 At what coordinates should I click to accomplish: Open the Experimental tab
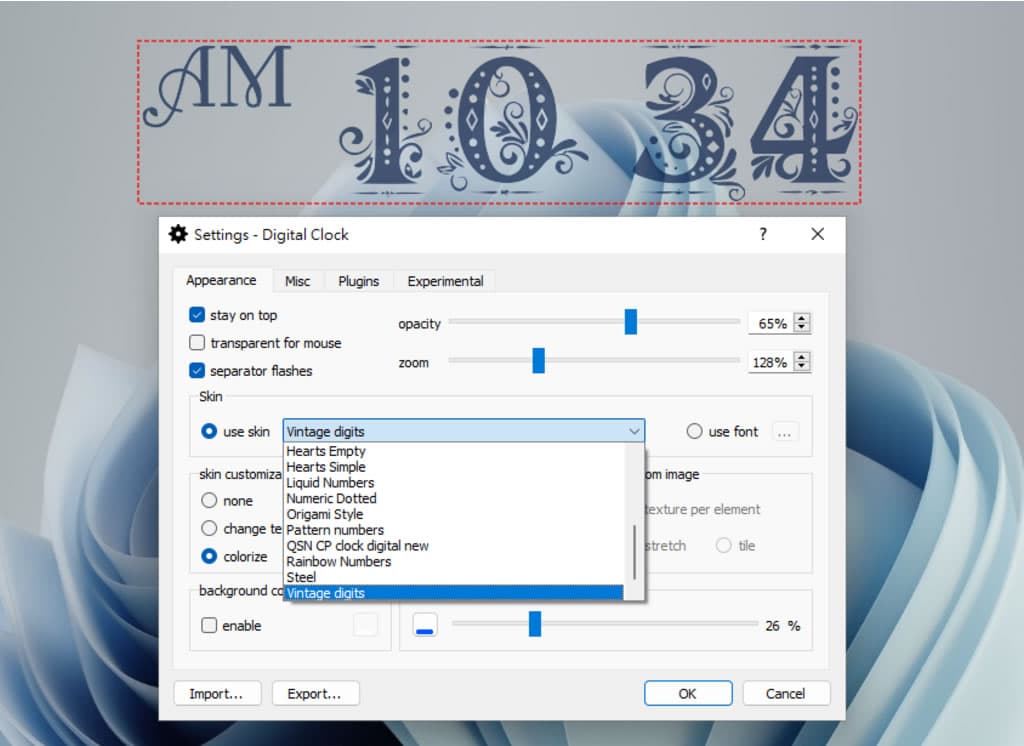445,281
